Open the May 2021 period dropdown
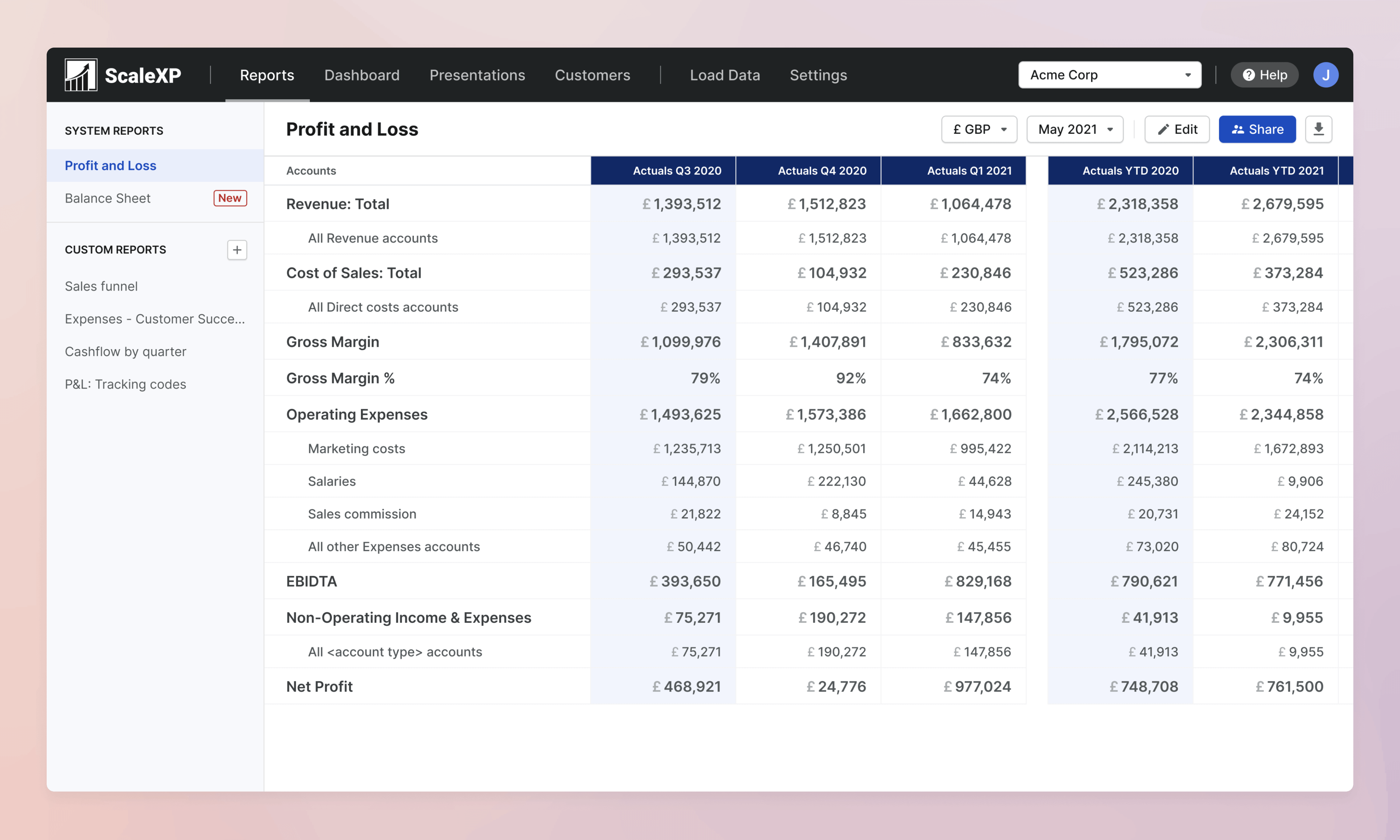 (1074, 129)
